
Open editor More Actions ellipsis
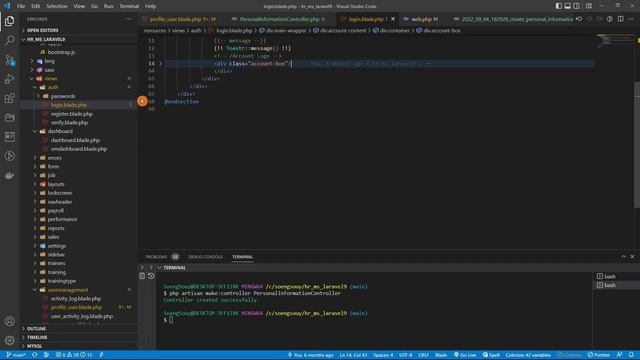pos(631,19)
